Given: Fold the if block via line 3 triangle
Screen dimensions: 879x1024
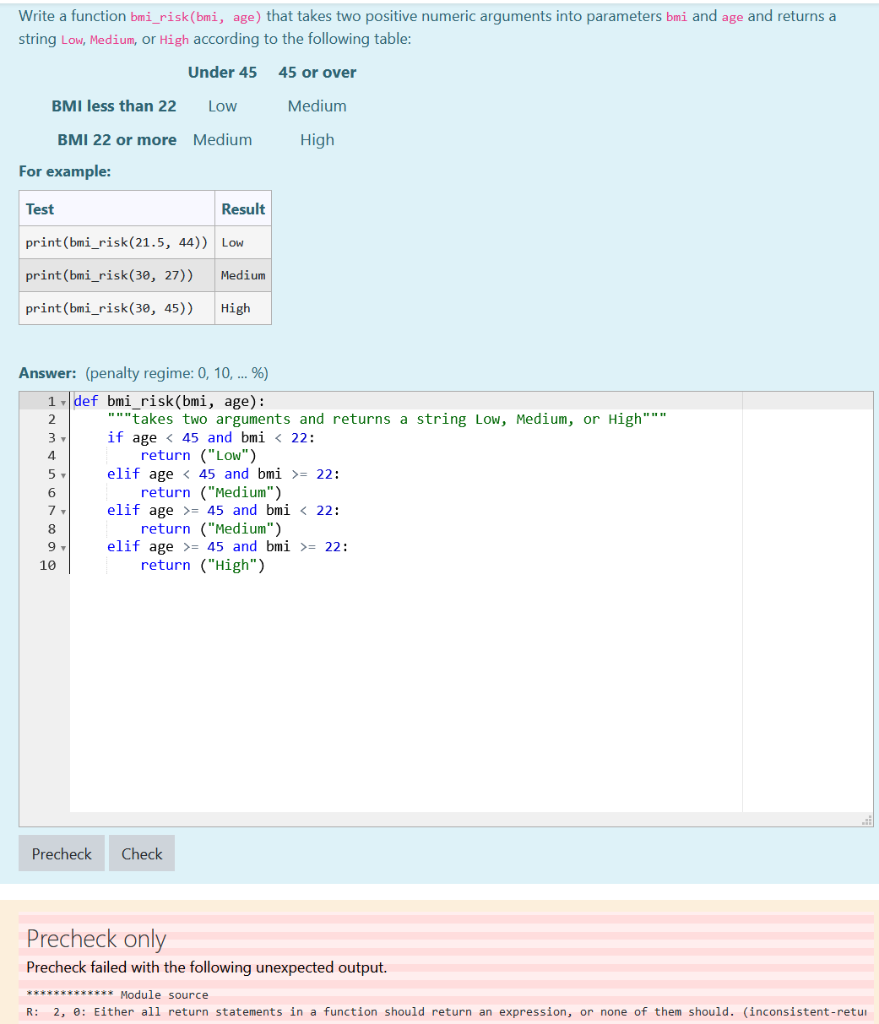Looking at the screenshot, I should 62,437.
